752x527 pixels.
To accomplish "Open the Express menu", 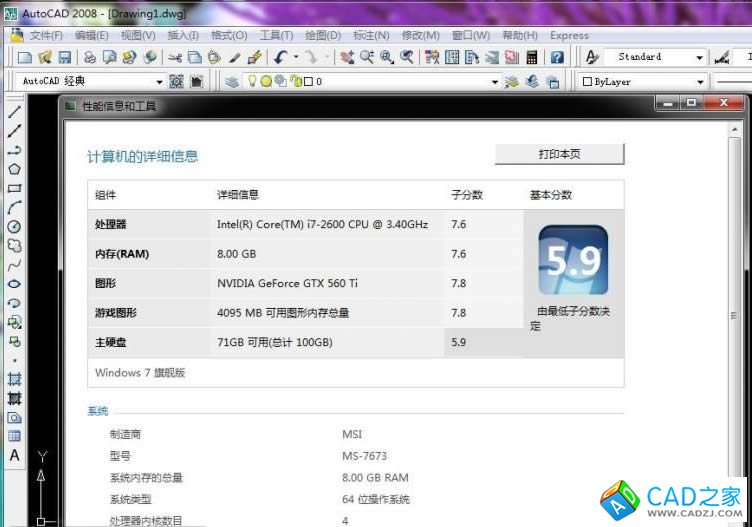I will click(x=569, y=36).
